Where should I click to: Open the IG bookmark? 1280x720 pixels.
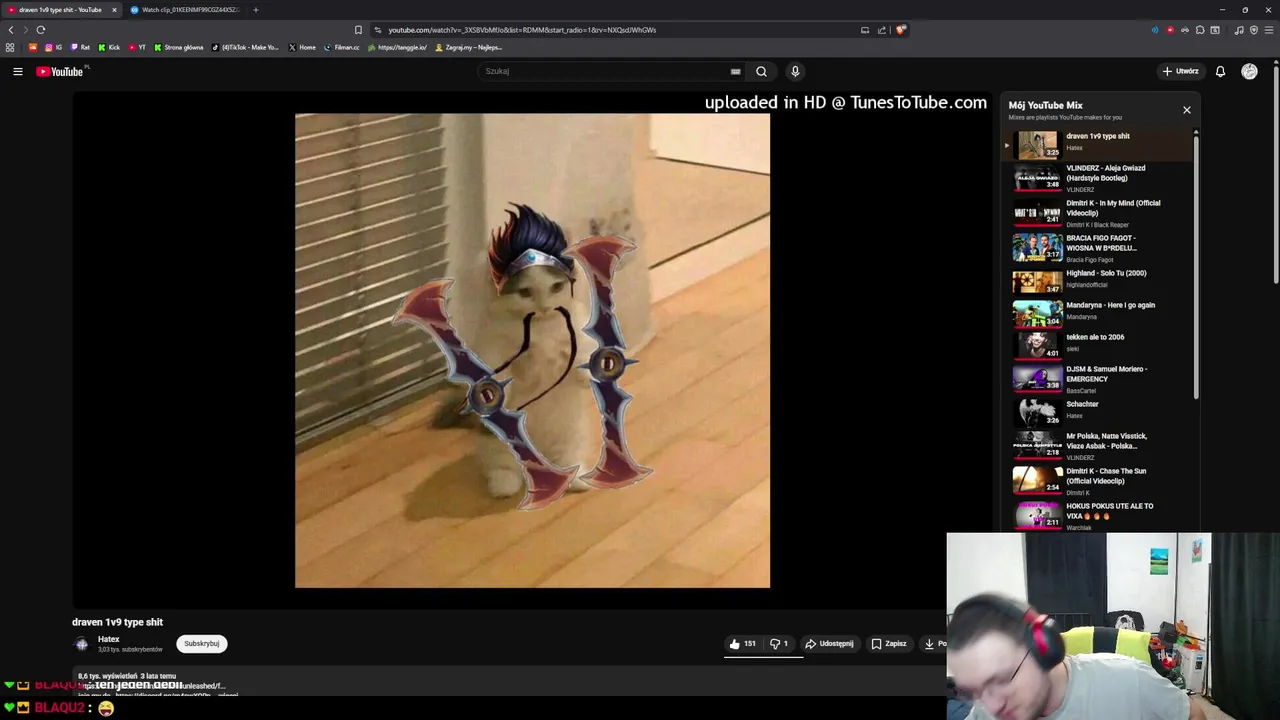coord(53,47)
